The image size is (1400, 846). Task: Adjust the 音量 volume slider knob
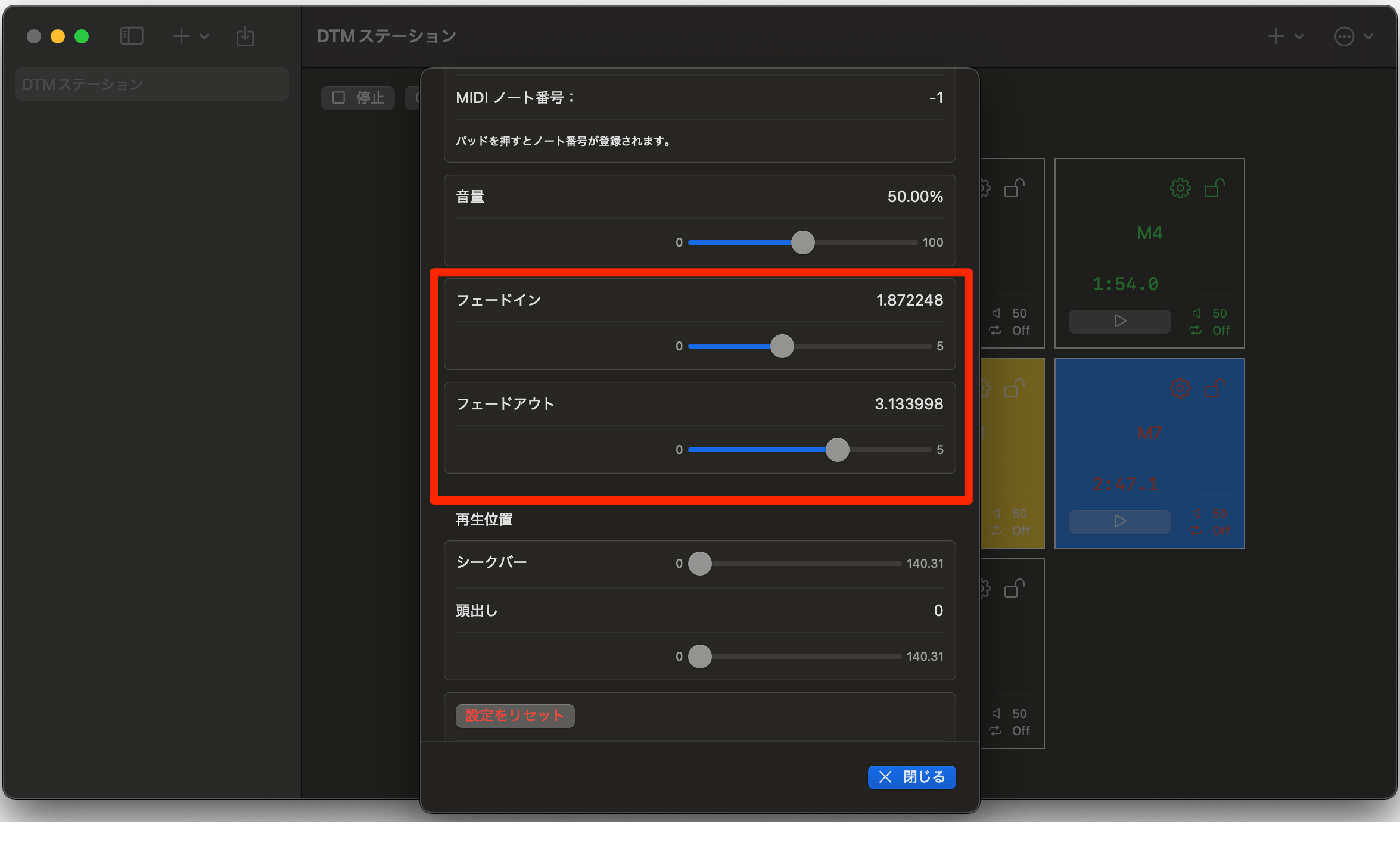click(x=803, y=242)
